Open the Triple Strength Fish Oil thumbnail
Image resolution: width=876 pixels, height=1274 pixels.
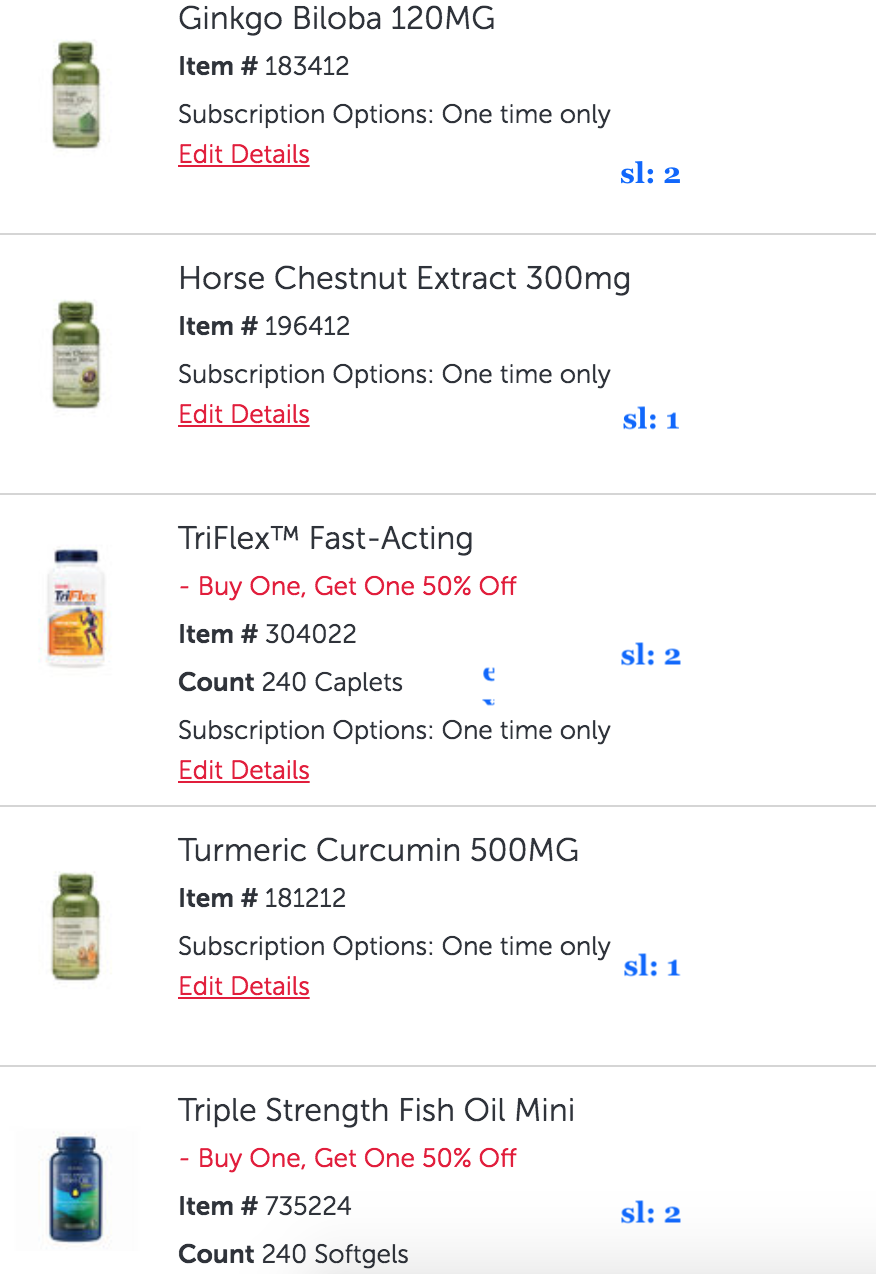click(76, 1189)
